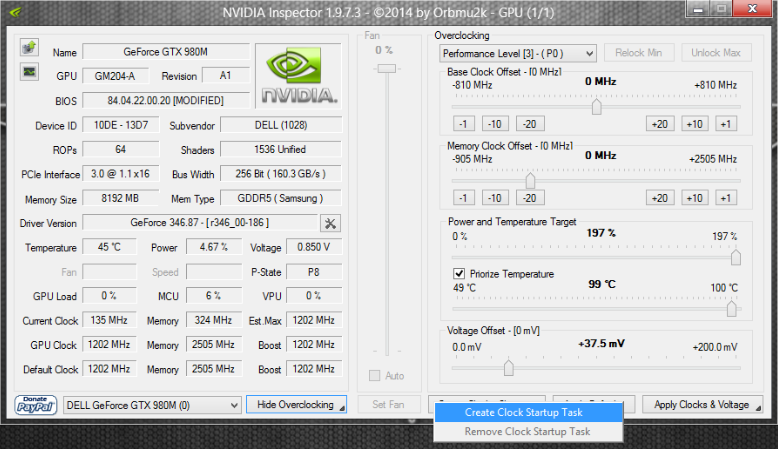Click the GPU field GM204-A
The width and height of the screenshot is (778, 449).
coord(115,76)
